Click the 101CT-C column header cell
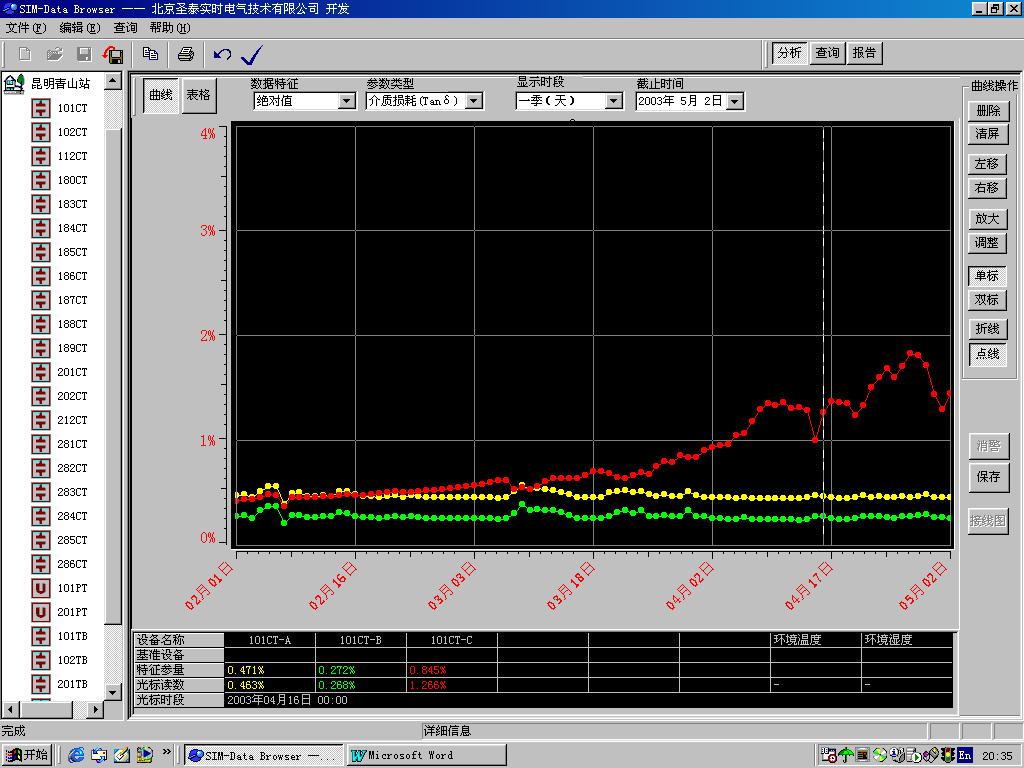Image resolution: width=1024 pixels, height=768 pixels. tap(451, 640)
